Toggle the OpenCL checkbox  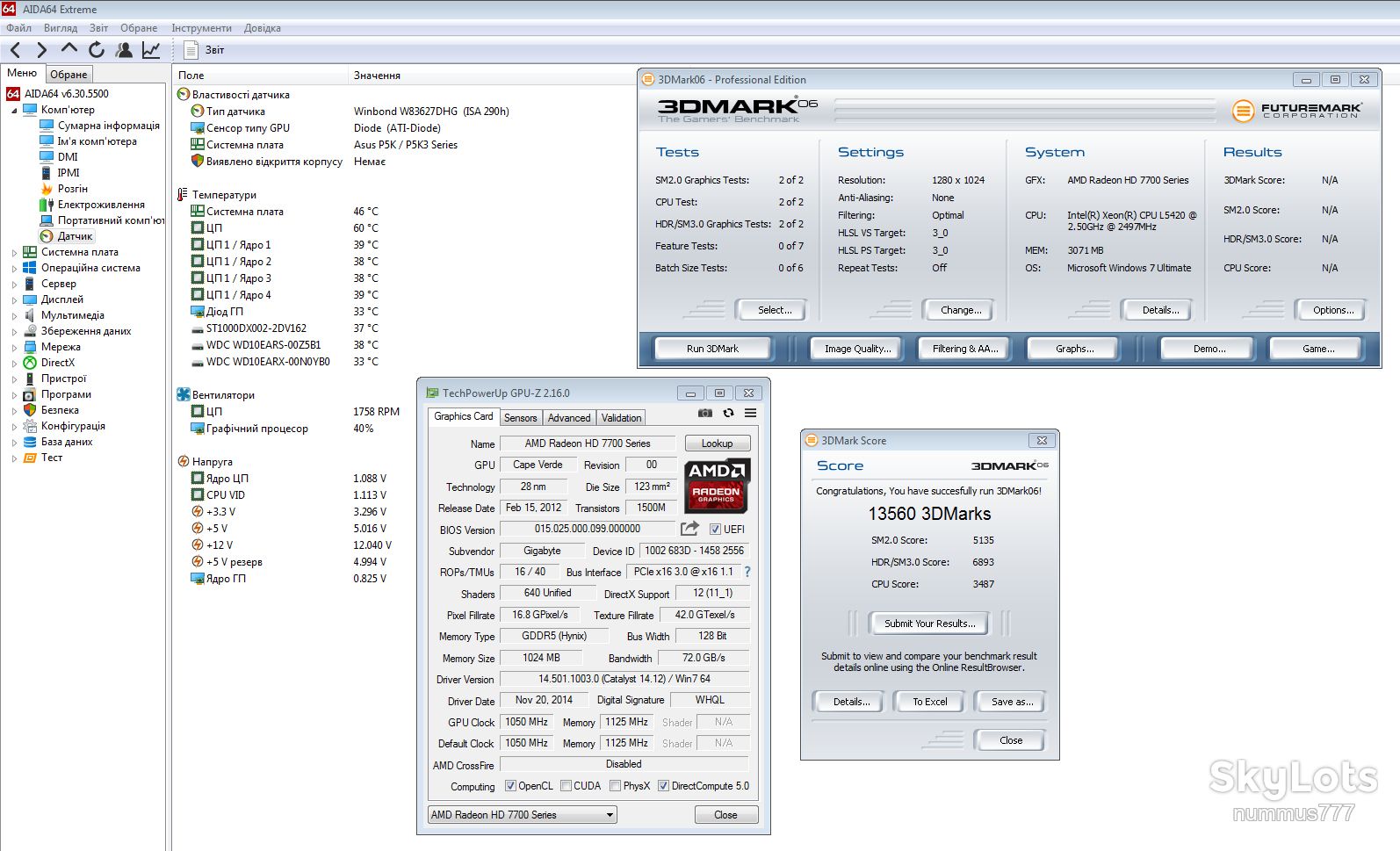510,786
